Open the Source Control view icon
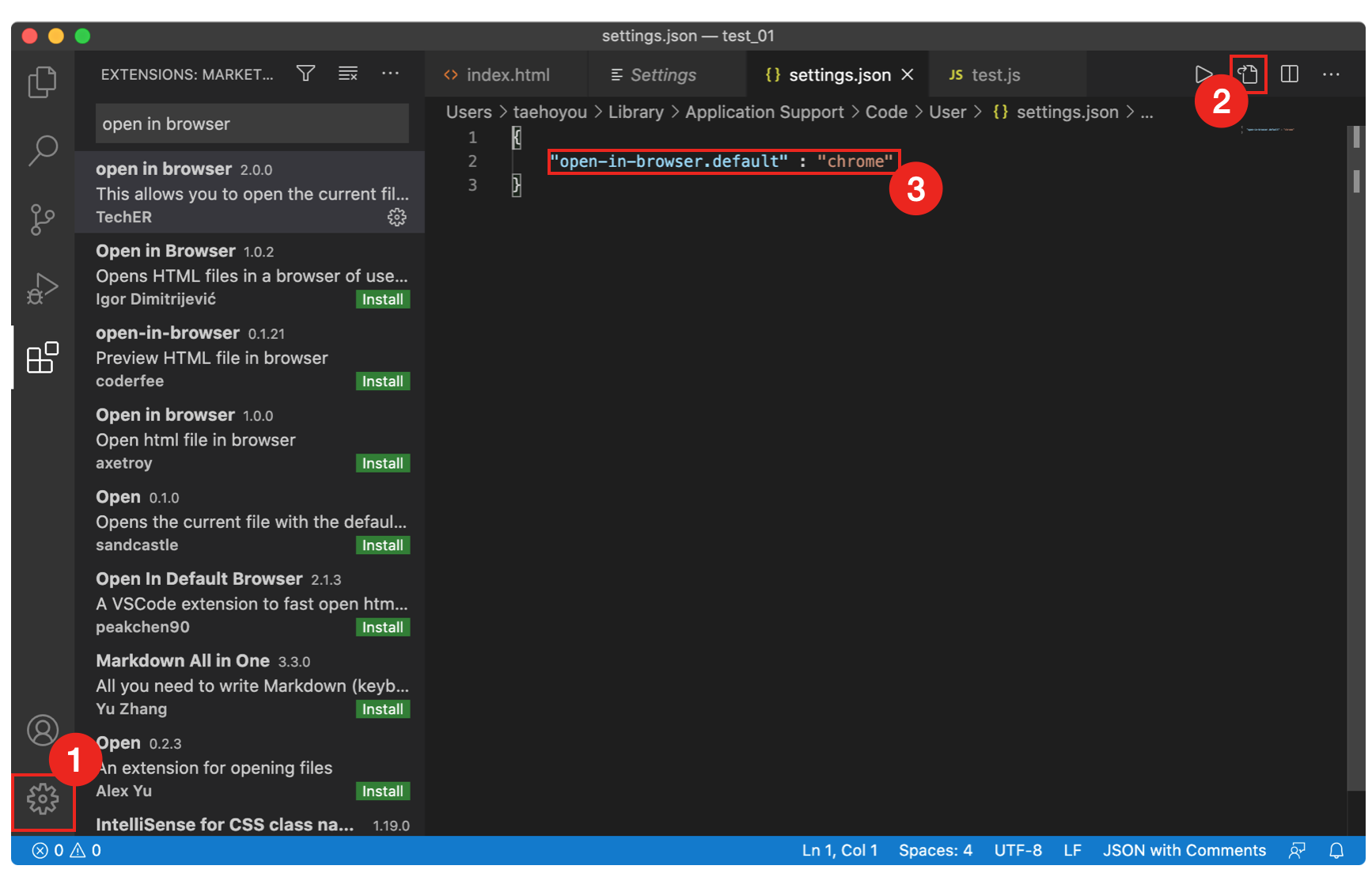 [43, 219]
